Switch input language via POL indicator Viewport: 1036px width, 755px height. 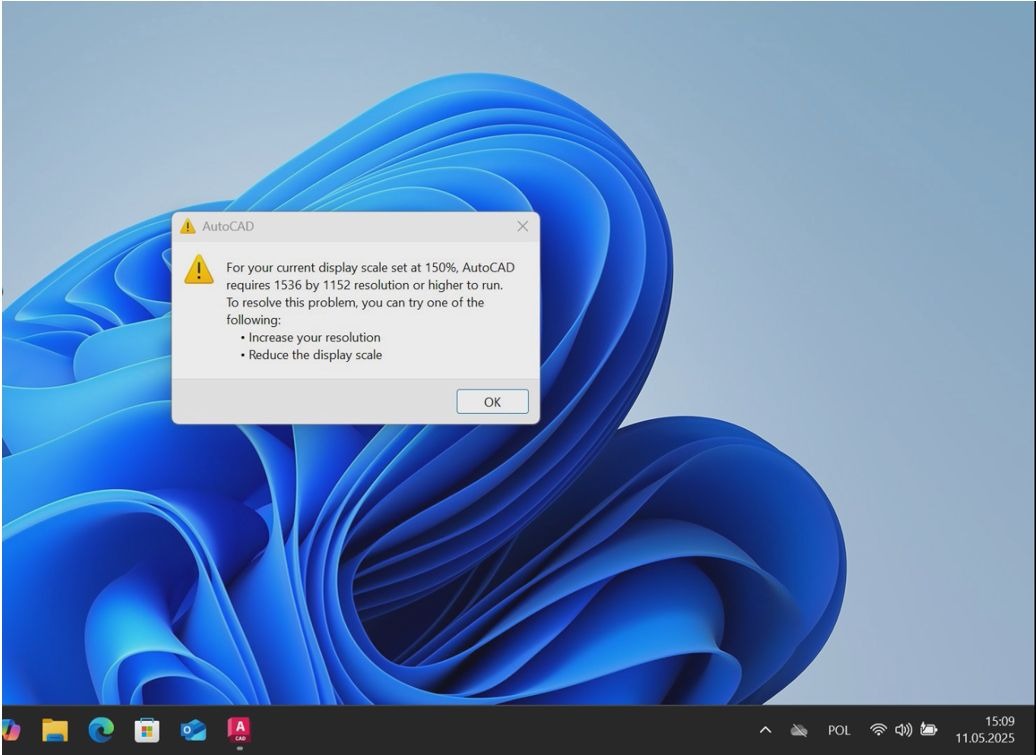[839, 730]
